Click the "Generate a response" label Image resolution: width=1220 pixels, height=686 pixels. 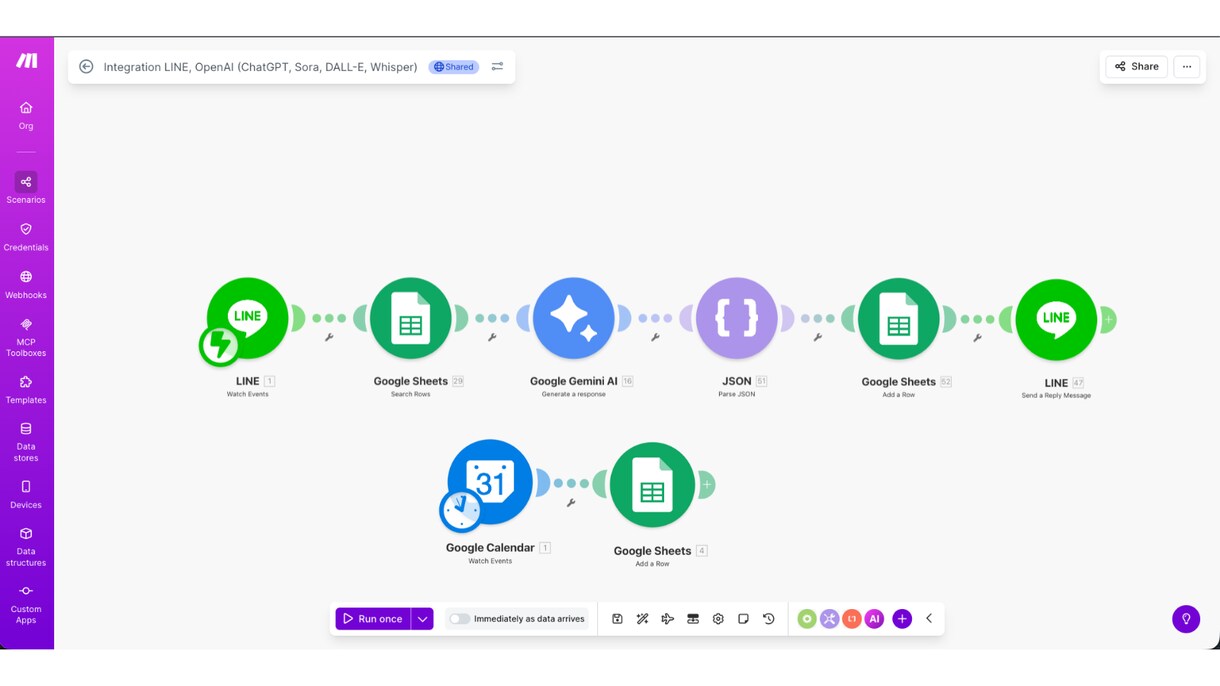coord(573,394)
